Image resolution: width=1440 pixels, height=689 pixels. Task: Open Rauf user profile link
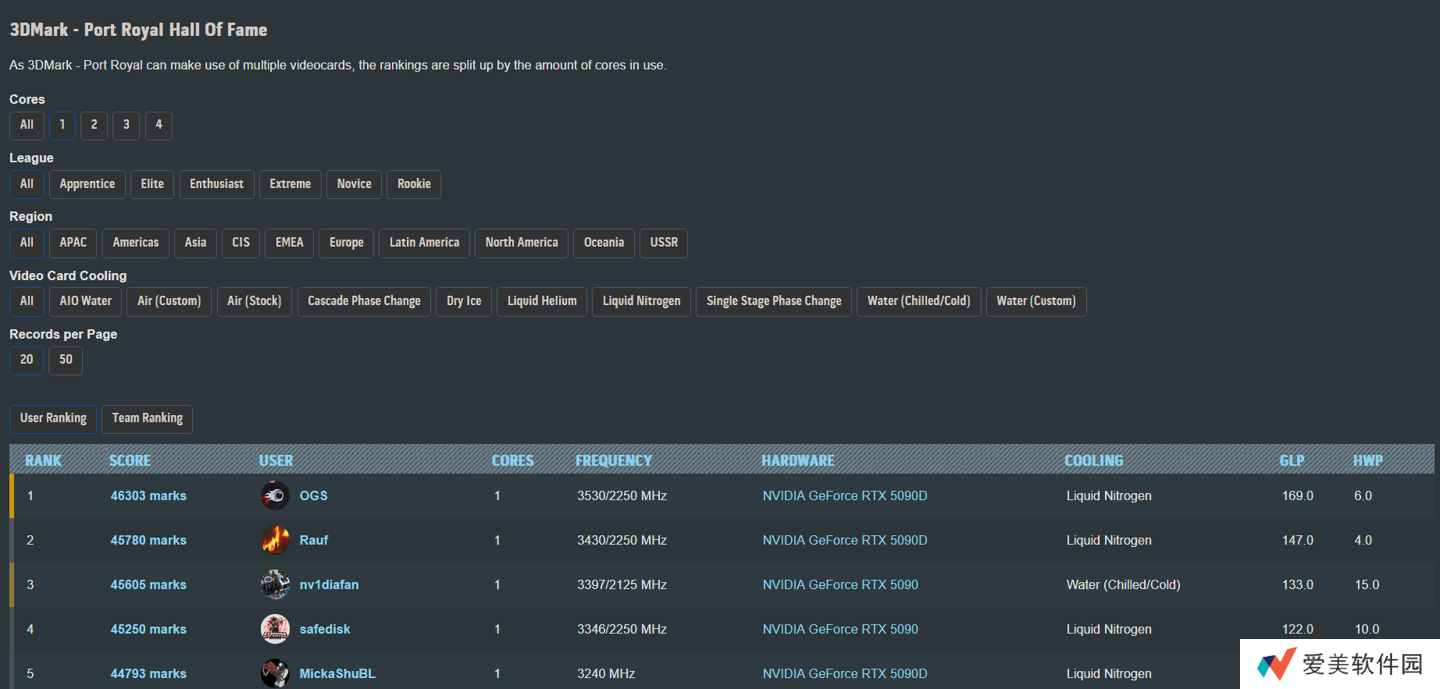click(314, 540)
